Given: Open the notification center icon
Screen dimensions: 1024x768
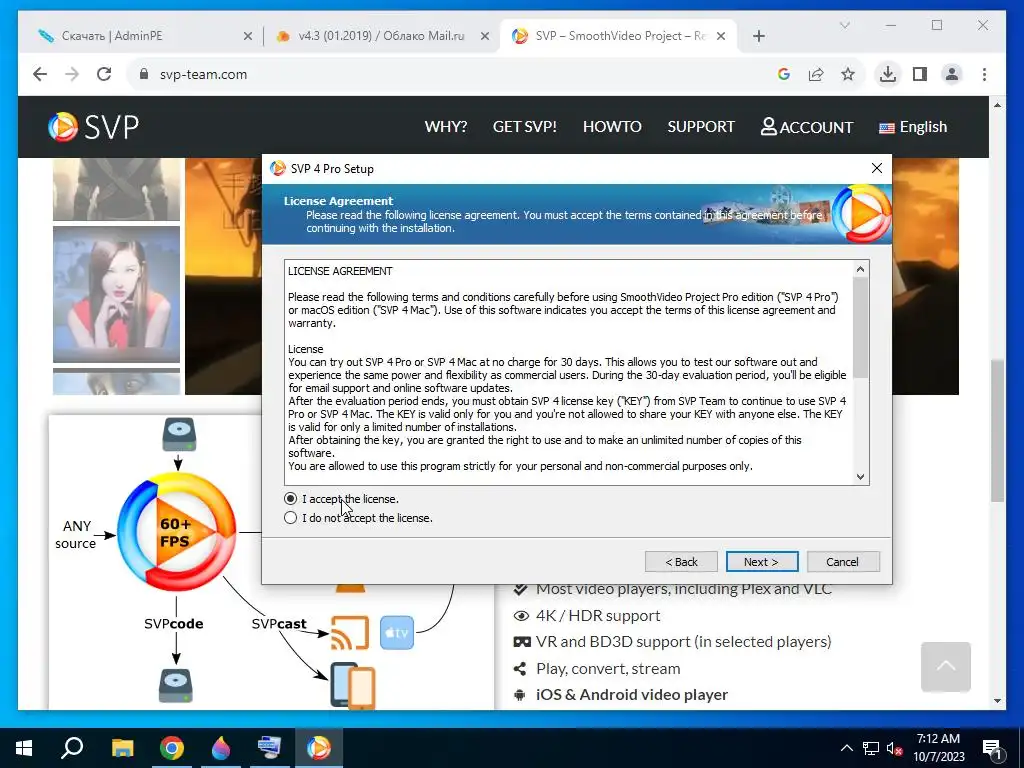Looking at the screenshot, I should (992, 748).
